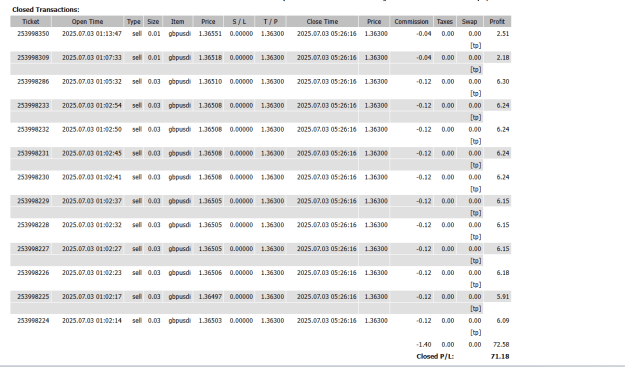Image resolution: width=625 pixels, height=367 pixels.
Task: Click open time 2025.07.03 01:02:50
Action: [x=92, y=130]
